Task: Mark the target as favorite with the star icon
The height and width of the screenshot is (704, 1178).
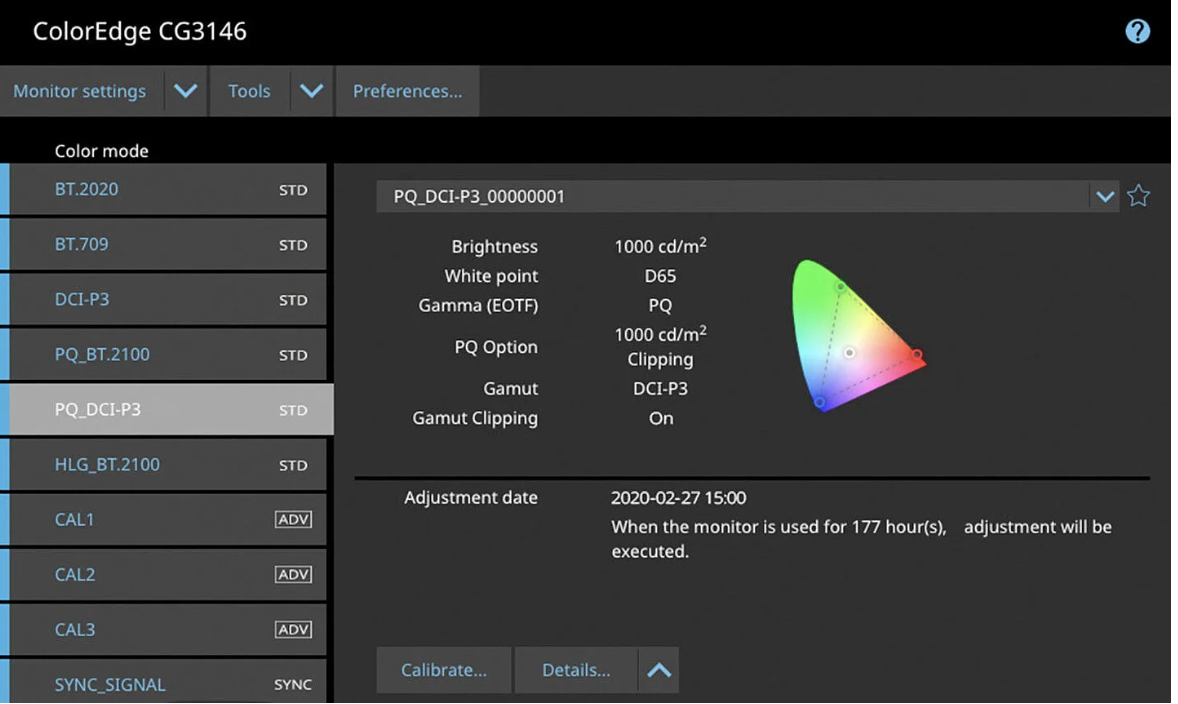Action: click(1138, 196)
